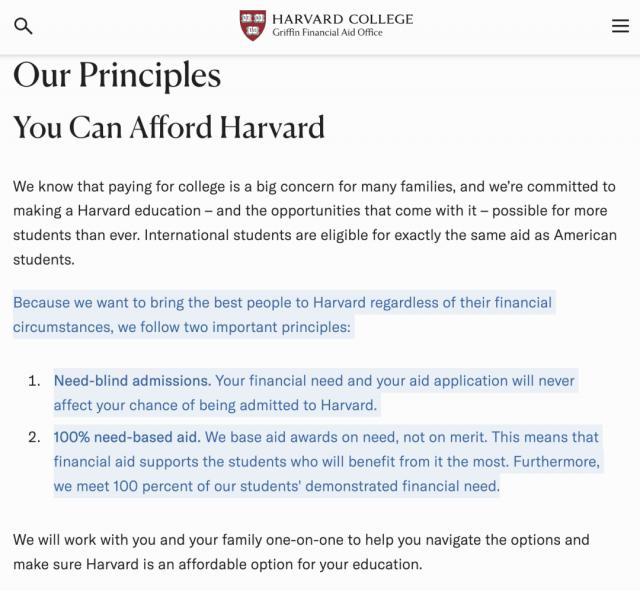Click the bold 100% need-based aid text
The image size is (640, 591).
point(127,437)
